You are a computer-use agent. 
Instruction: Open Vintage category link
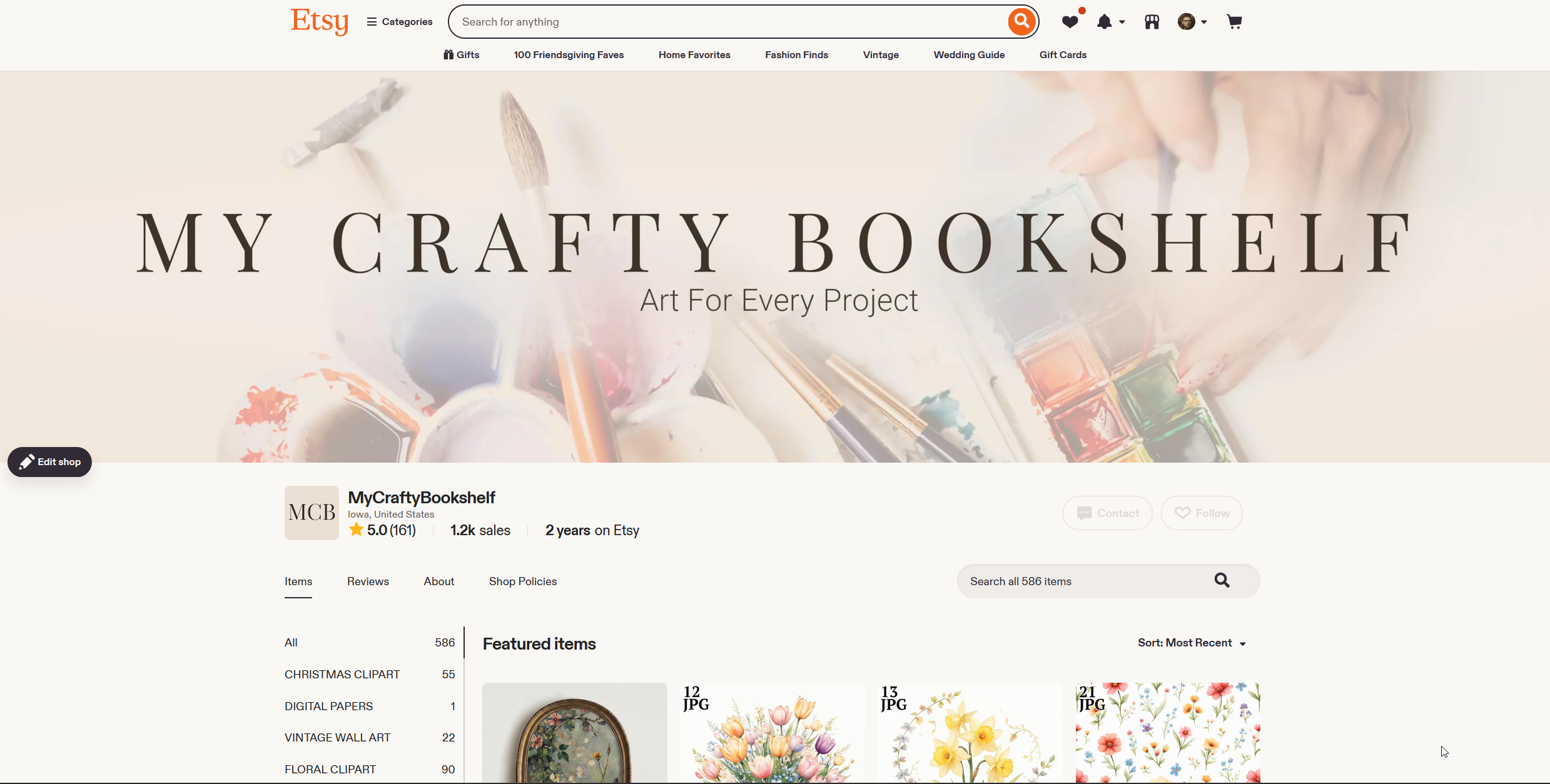881,55
